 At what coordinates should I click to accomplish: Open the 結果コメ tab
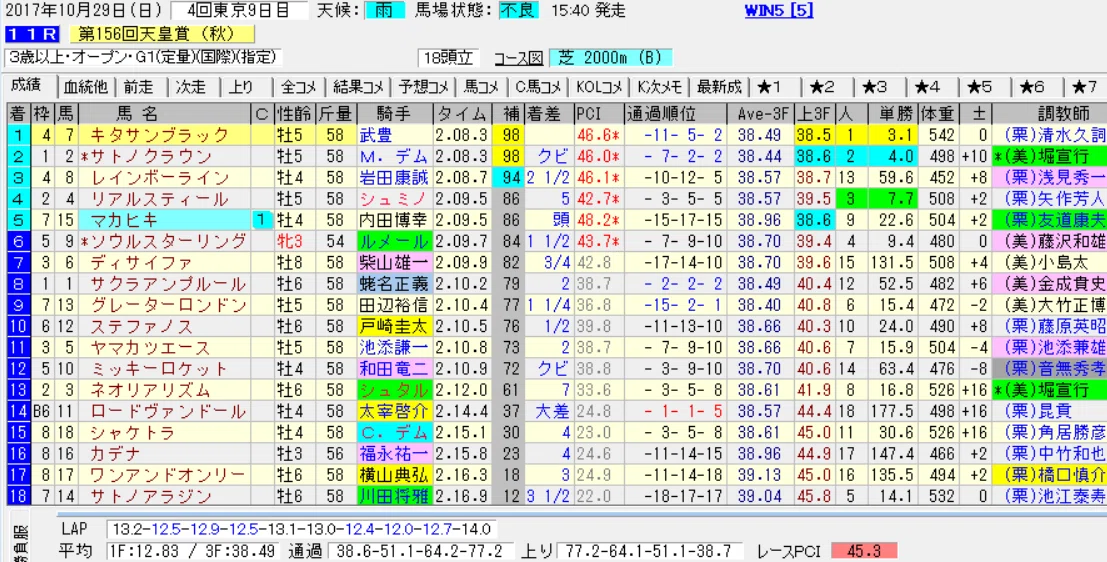point(359,88)
